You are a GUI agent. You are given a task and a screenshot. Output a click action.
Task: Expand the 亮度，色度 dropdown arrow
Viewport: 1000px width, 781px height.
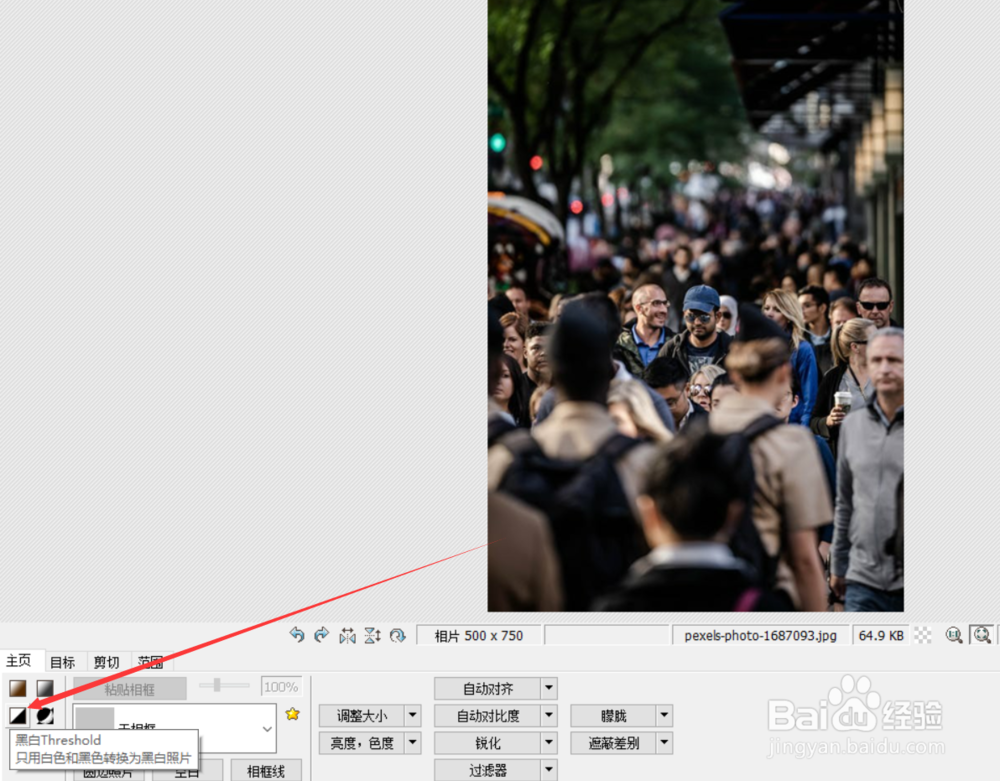coord(413,743)
